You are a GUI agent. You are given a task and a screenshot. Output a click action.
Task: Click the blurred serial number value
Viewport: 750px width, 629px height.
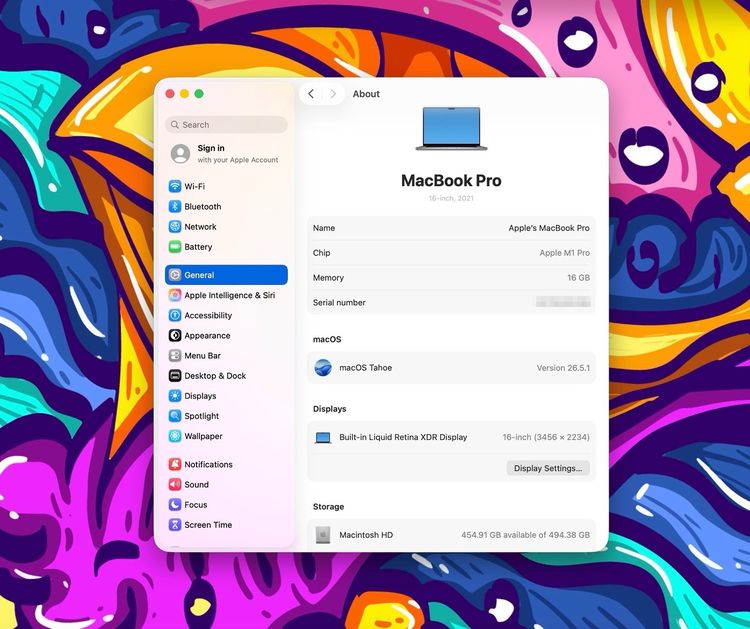coord(563,302)
